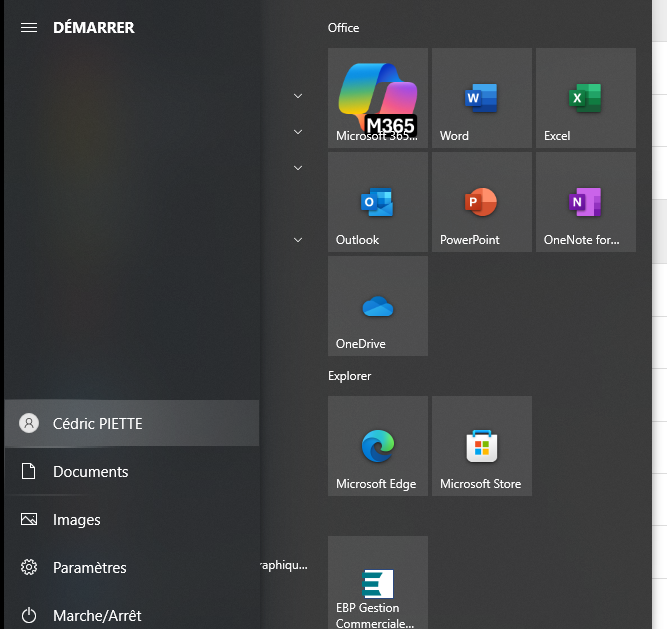
Task: Launch PowerPoint tile
Action: [x=482, y=202]
